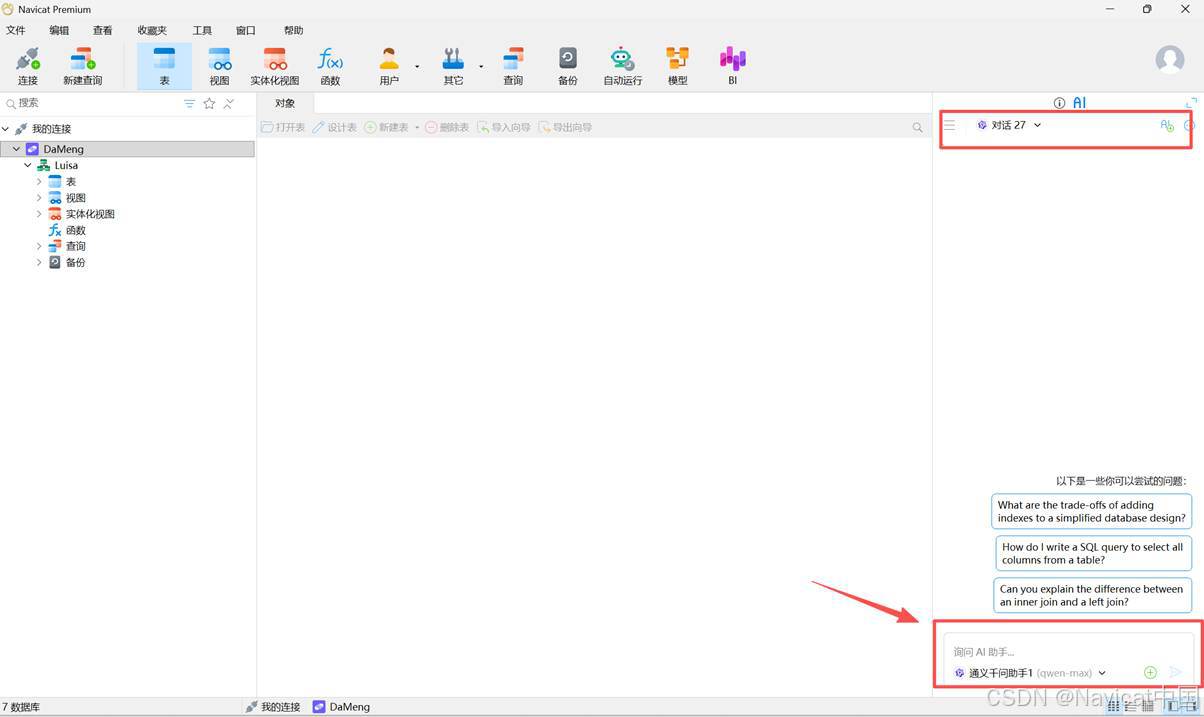Viewport: 1204px width, 717px height.
Task: Click the 导入向导 button
Action: [x=503, y=127]
